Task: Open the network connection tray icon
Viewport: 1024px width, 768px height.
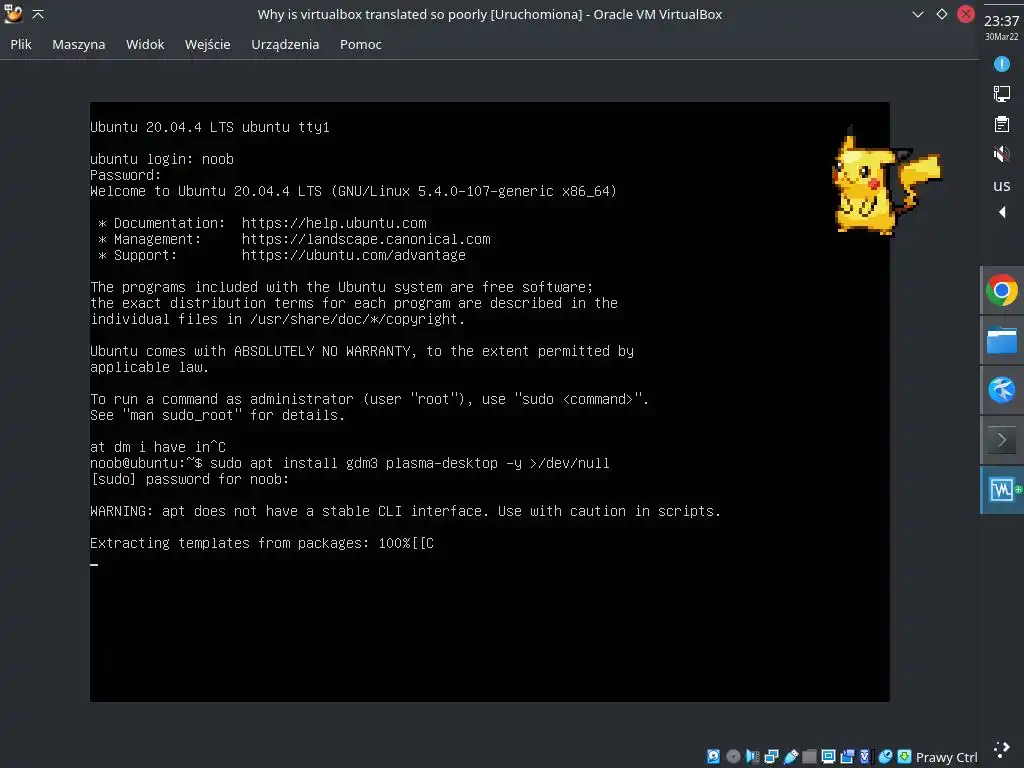Action: 1002,94
